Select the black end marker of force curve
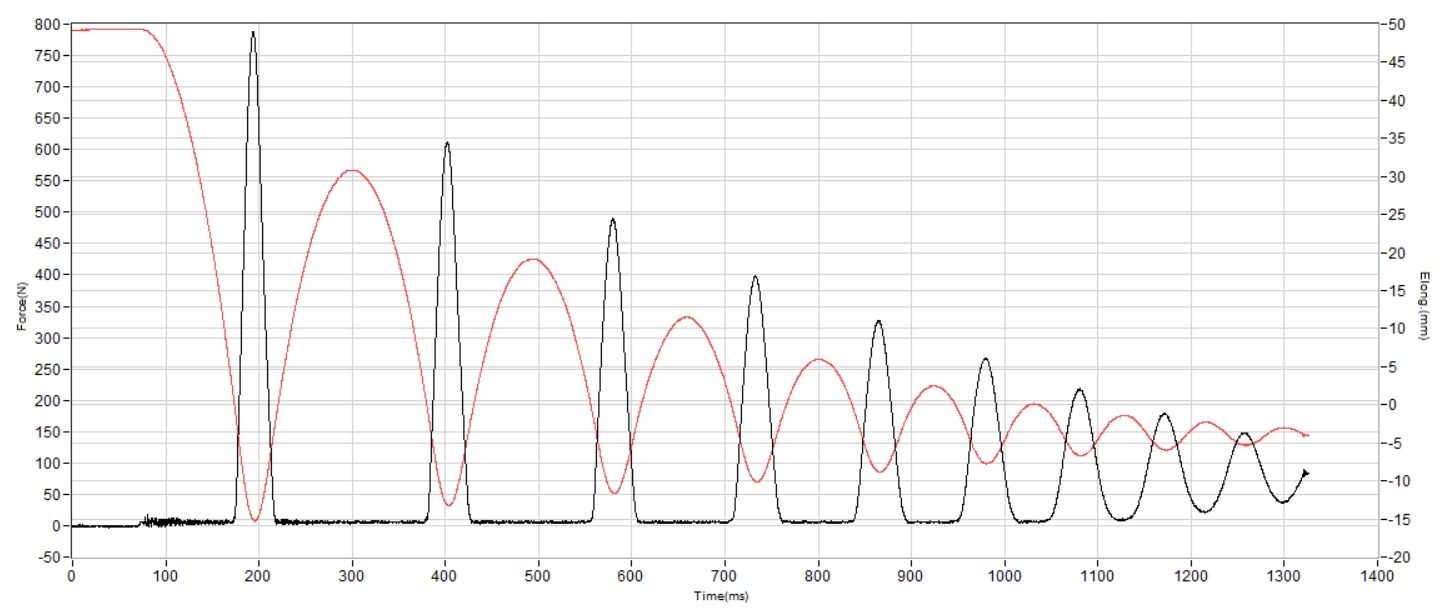Viewport: 1445px width, 608px height. click(1305, 472)
